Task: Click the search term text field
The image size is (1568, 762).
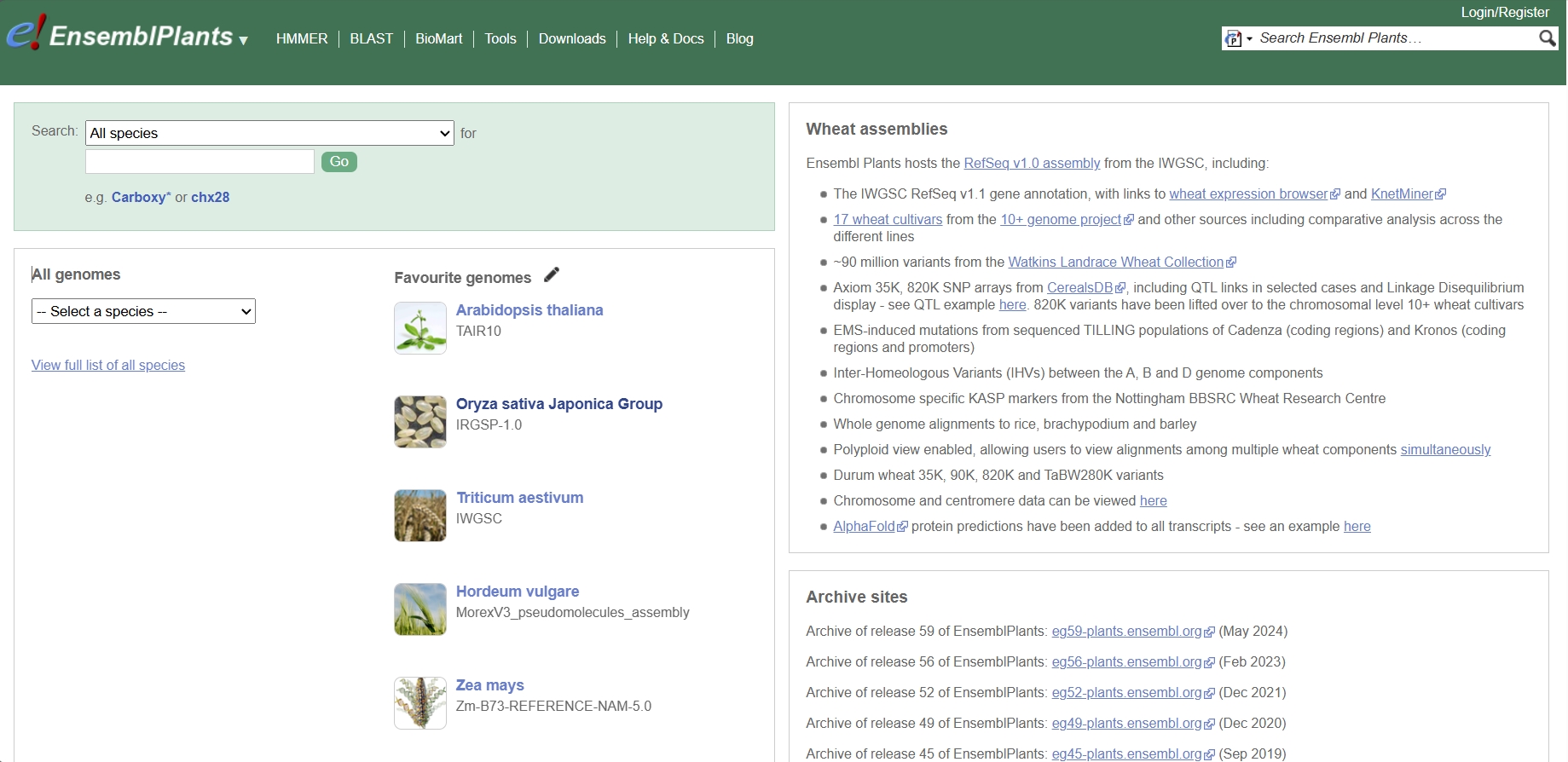Action: [x=200, y=162]
